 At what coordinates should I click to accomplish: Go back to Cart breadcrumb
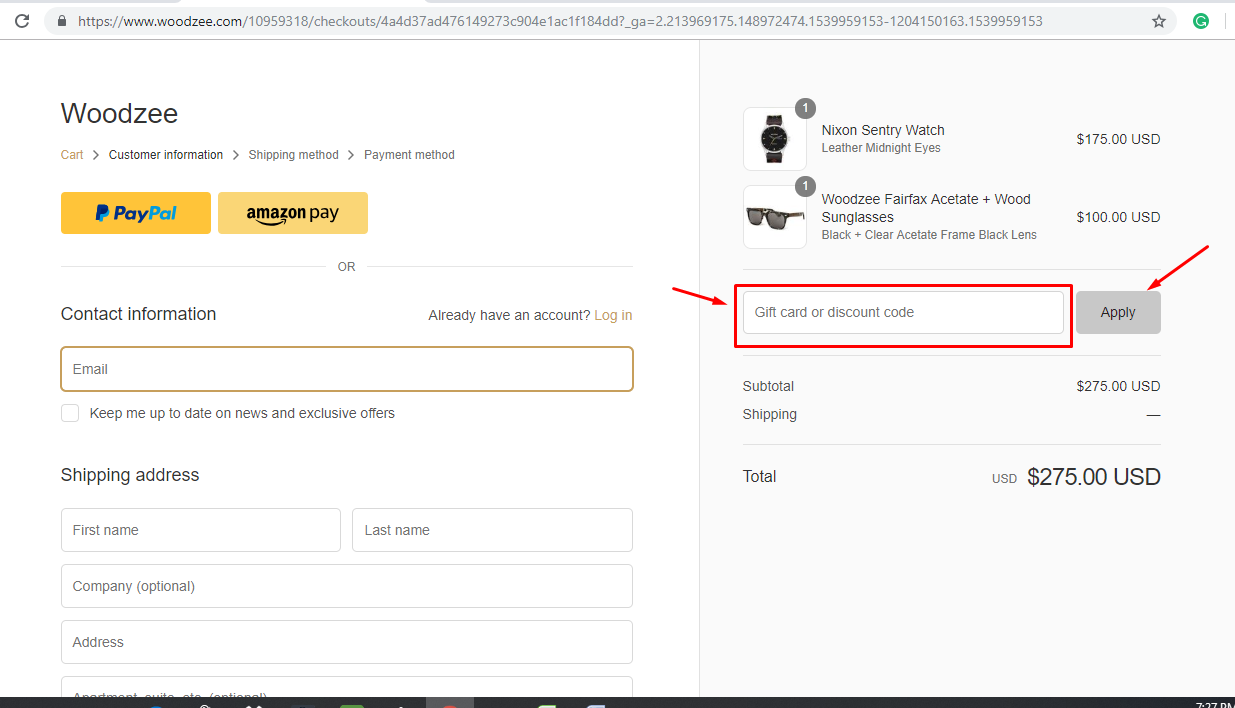72,155
